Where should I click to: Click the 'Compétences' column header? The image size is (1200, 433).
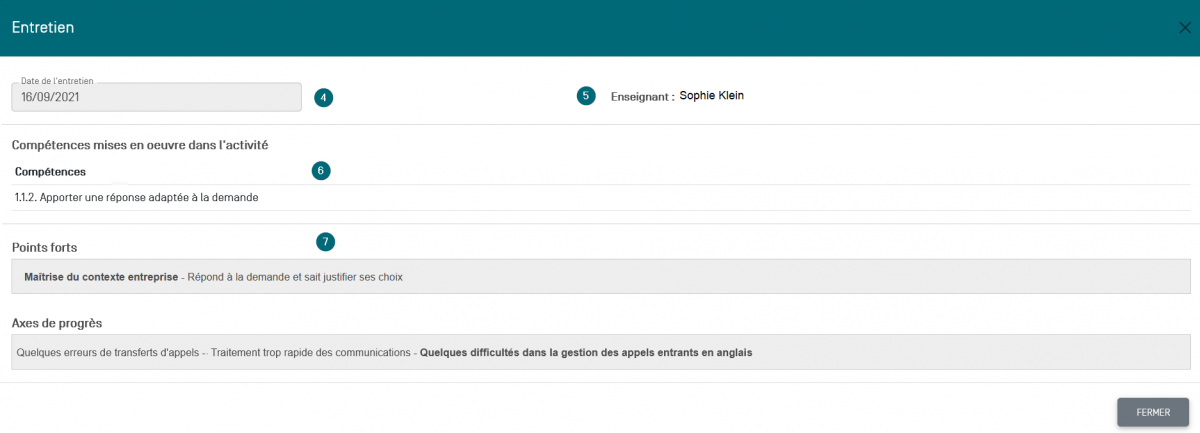pyautogui.click(x=50, y=172)
